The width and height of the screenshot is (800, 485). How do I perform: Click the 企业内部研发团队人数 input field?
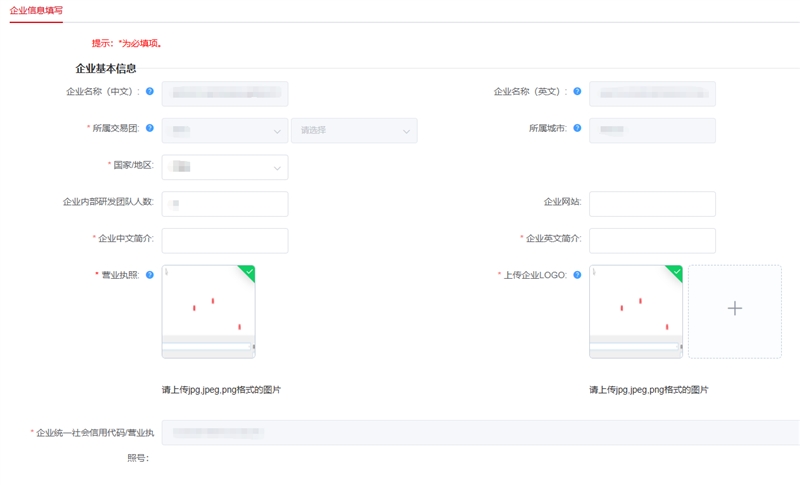tap(225, 204)
